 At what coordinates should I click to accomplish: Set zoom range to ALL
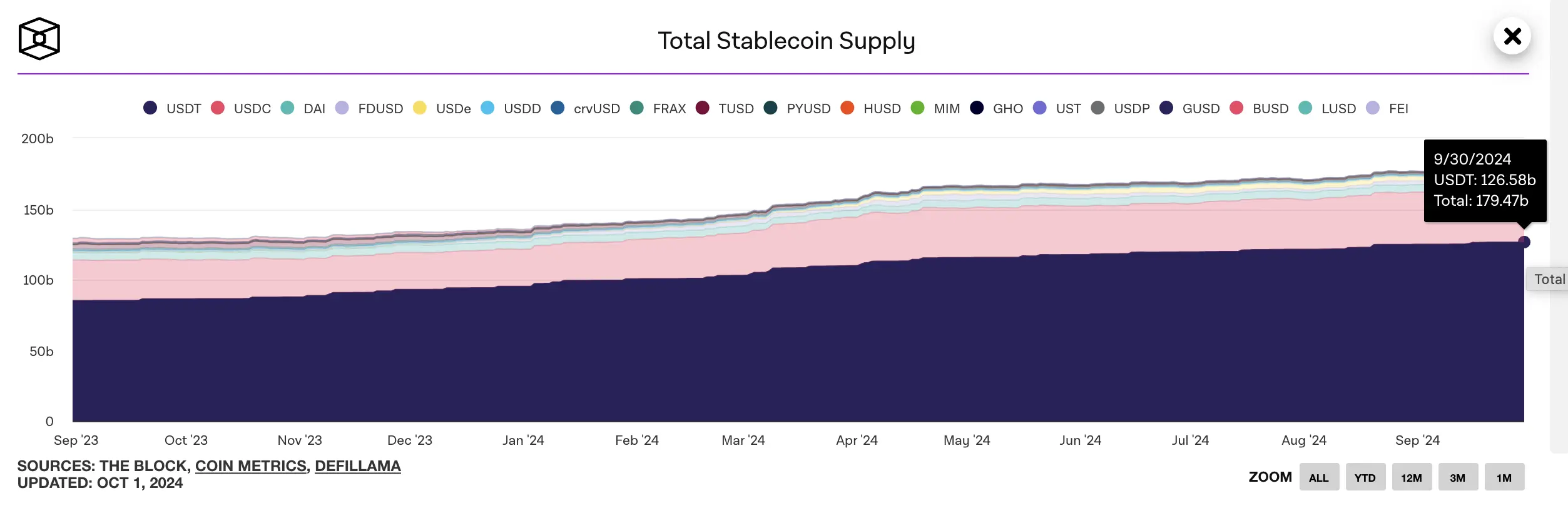click(x=1318, y=477)
